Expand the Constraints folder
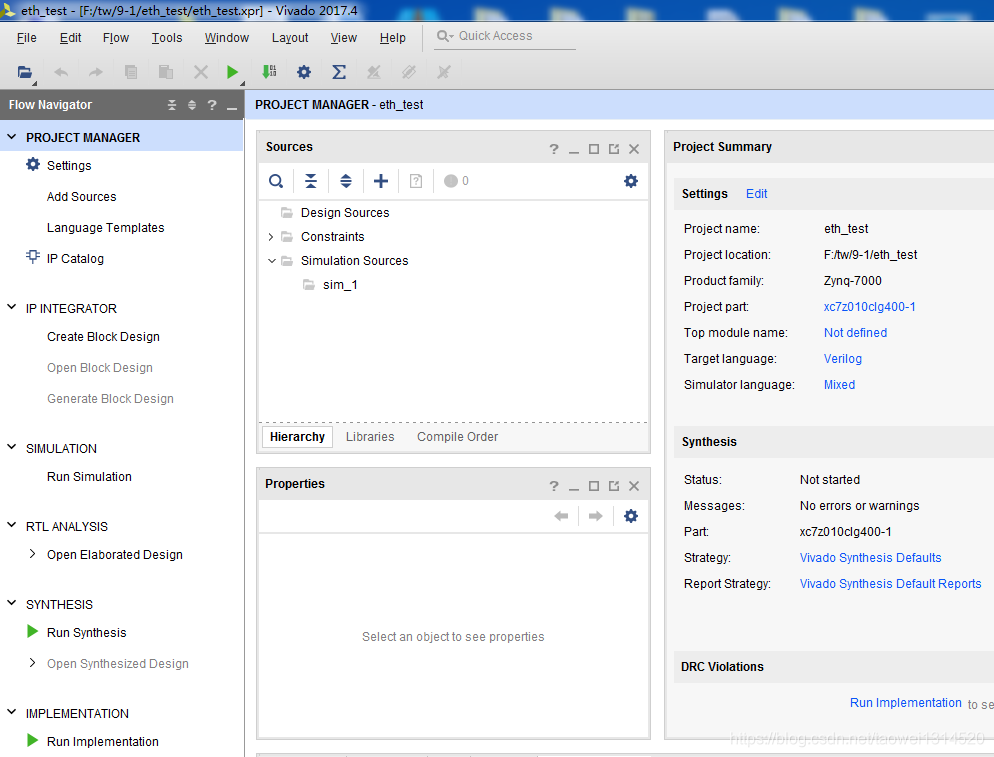 pyautogui.click(x=271, y=236)
